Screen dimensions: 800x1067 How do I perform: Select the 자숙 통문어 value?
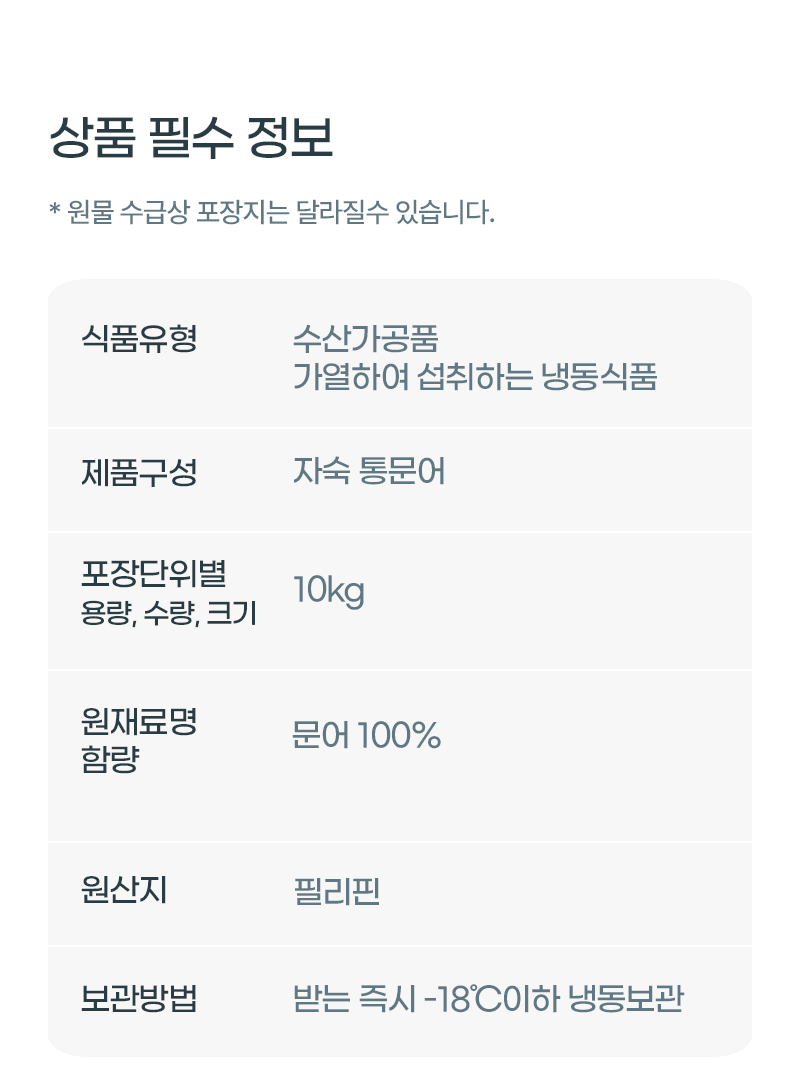(x=369, y=471)
